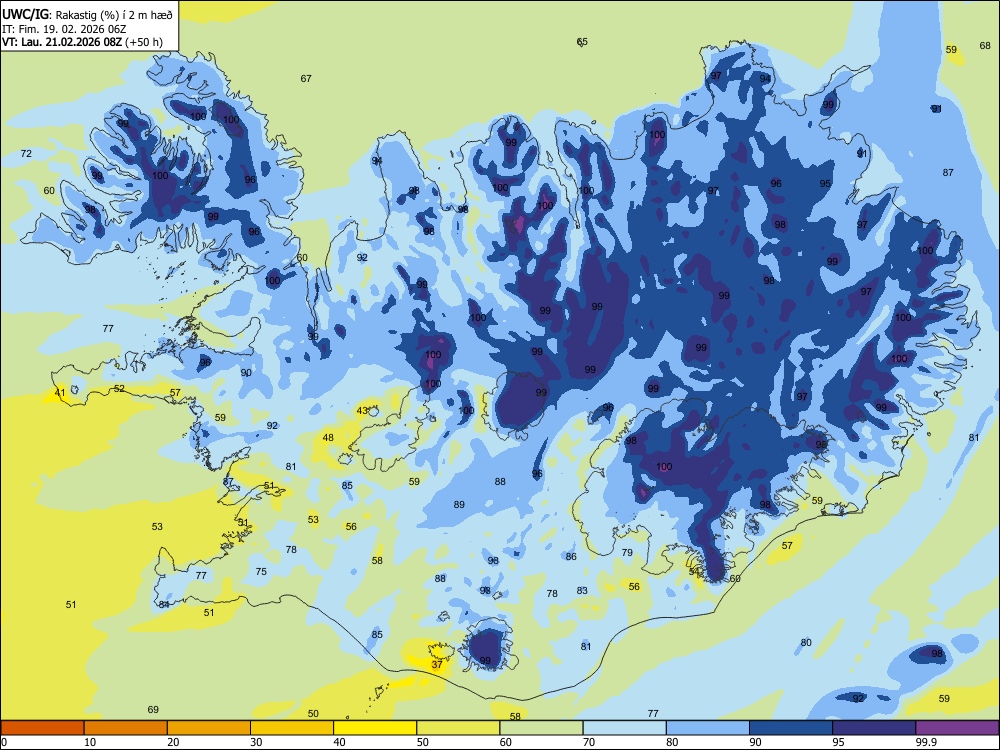Click the "43" humidity value on the map
Screen dimensions: 1000x750
coord(362,410)
